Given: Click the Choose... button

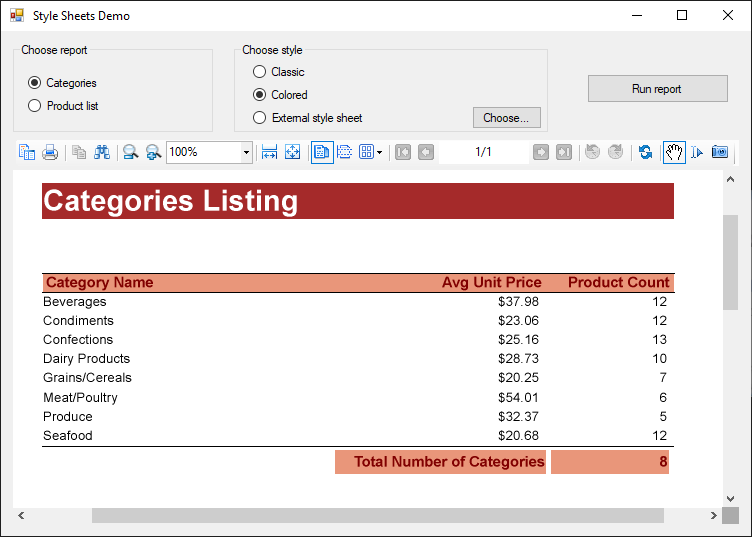Looking at the screenshot, I should pos(506,117).
